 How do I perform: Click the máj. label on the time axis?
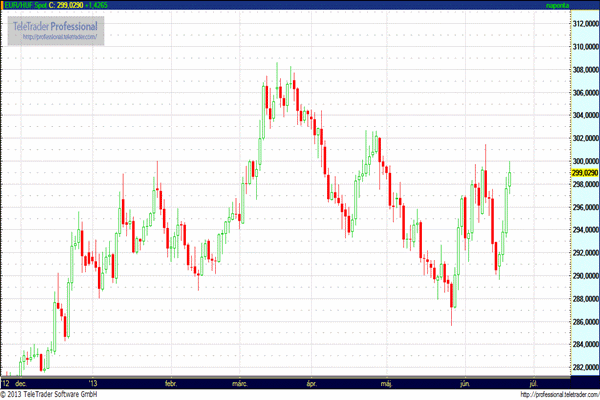pos(387,383)
